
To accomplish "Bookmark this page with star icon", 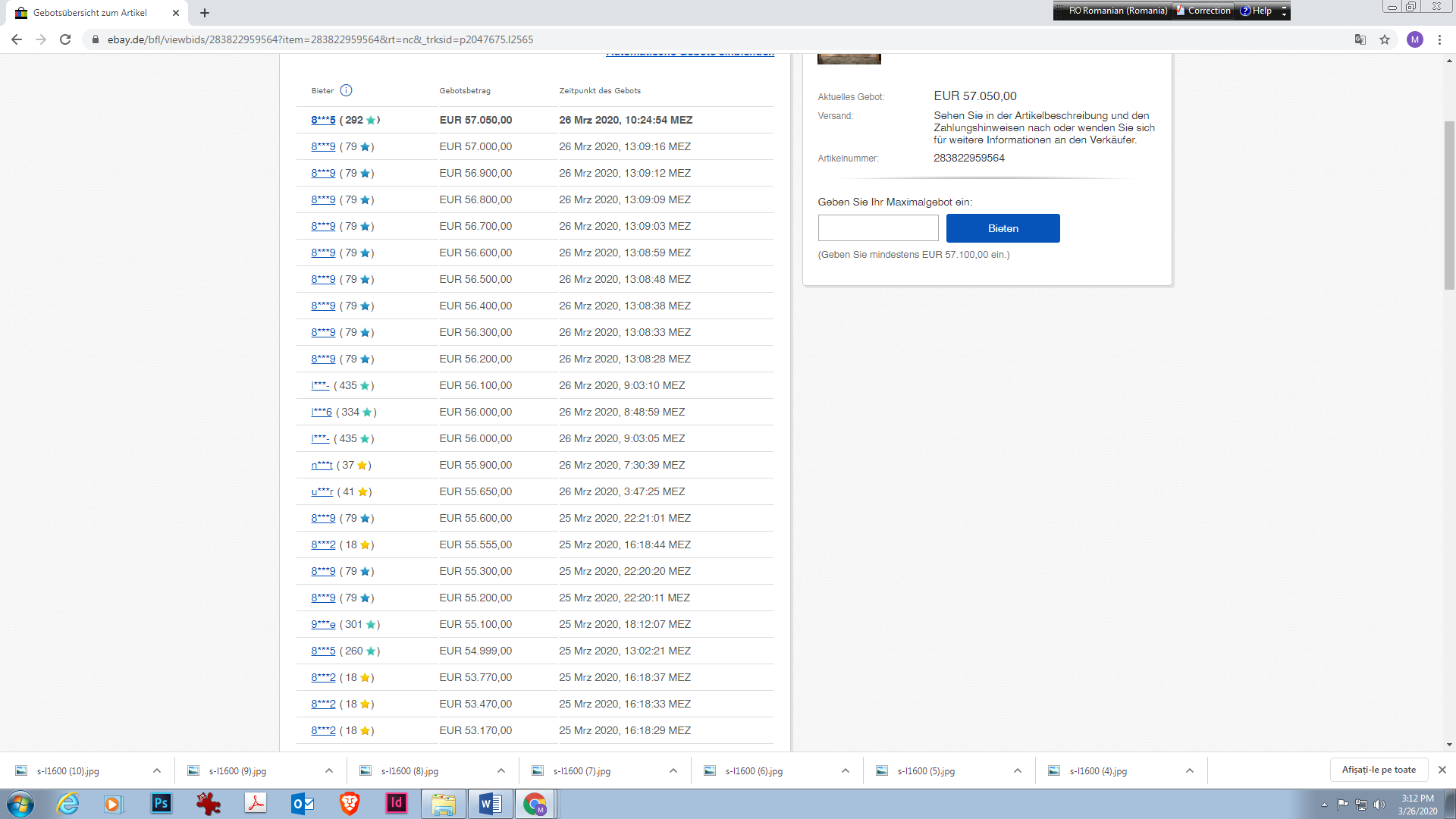I will (x=1385, y=39).
